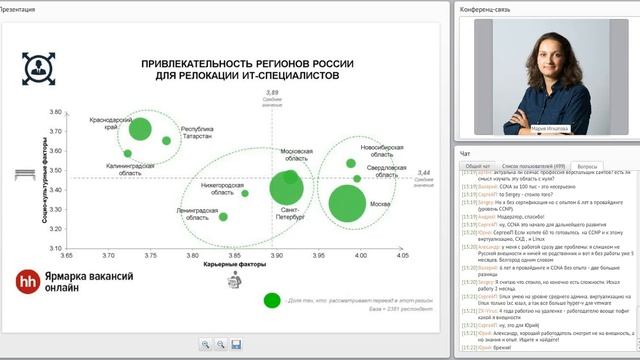Click the Презентация panel header
The height and width of the screenshot is (360, 640).
[17, 9]
